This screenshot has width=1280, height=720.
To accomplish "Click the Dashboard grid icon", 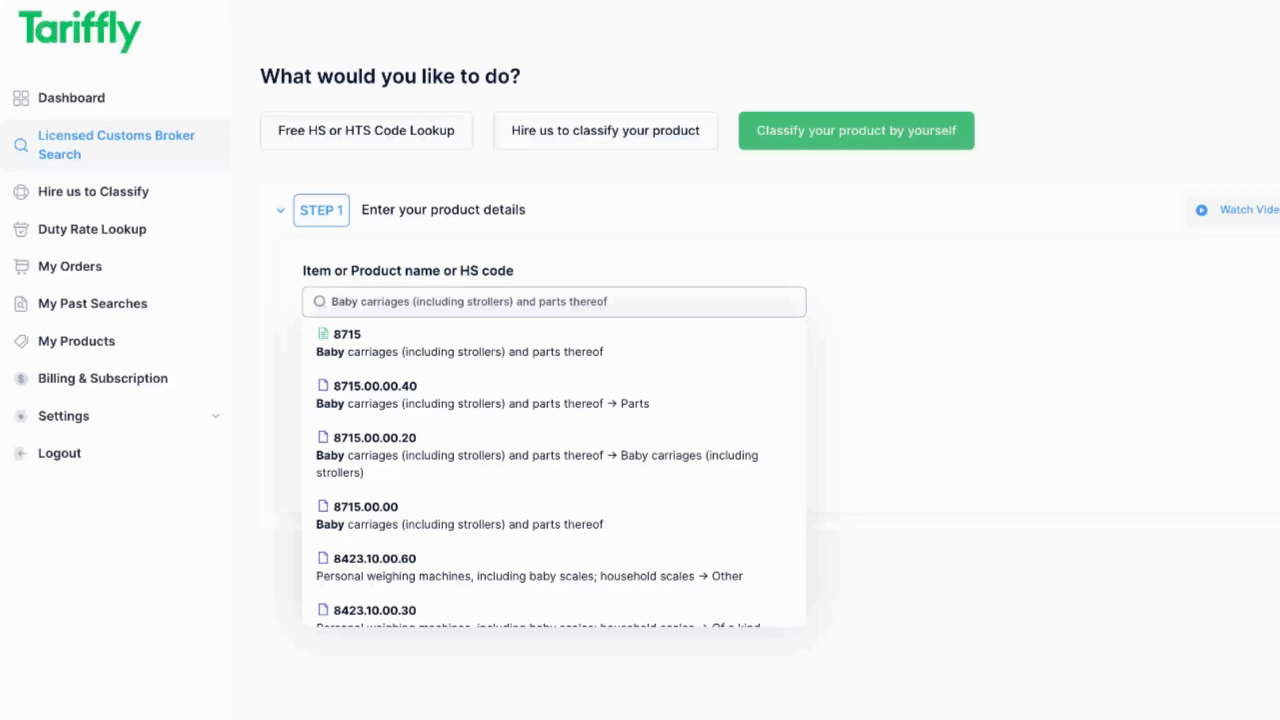I will pyautogui.click(x=20, y=98).
